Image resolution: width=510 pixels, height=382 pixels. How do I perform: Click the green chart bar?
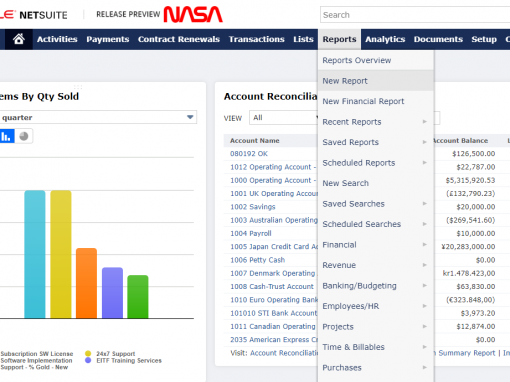tap(138, 297)
